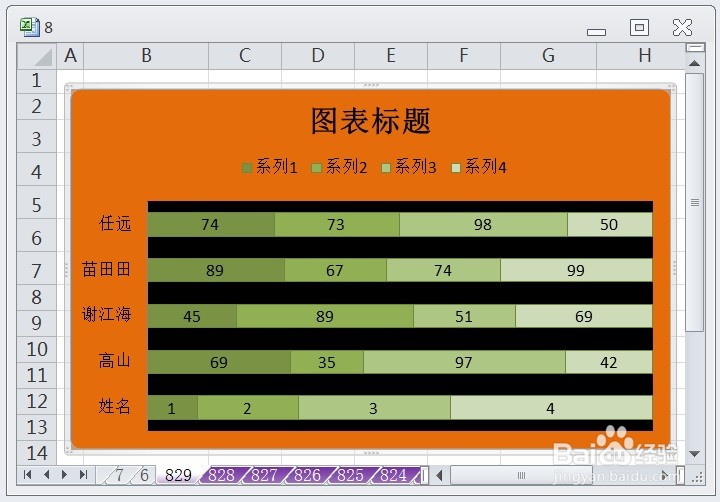Click horizontal scrollbar left arrow

tap(439, 475)
